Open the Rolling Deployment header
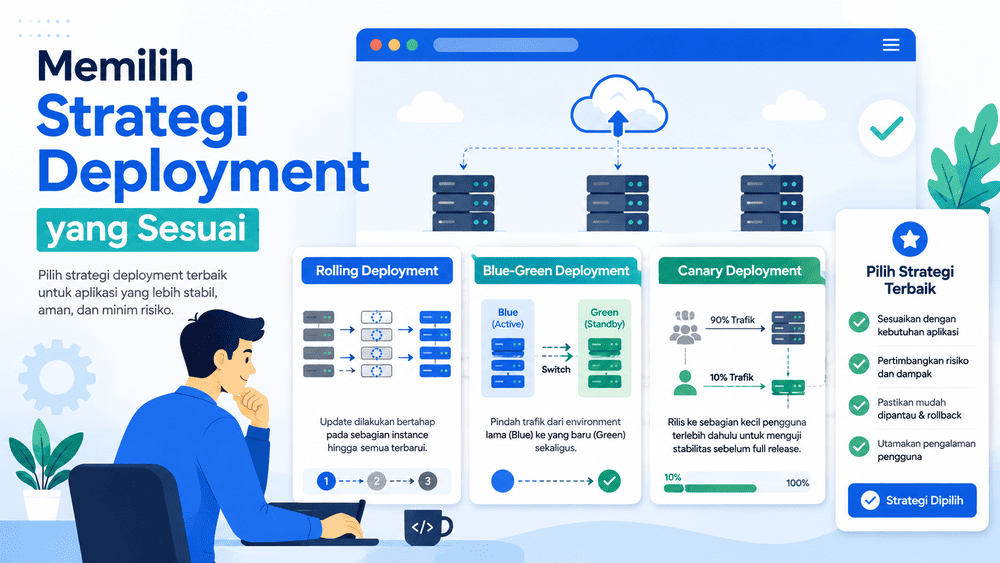1000x563 pixels. [x=377, y=270]
